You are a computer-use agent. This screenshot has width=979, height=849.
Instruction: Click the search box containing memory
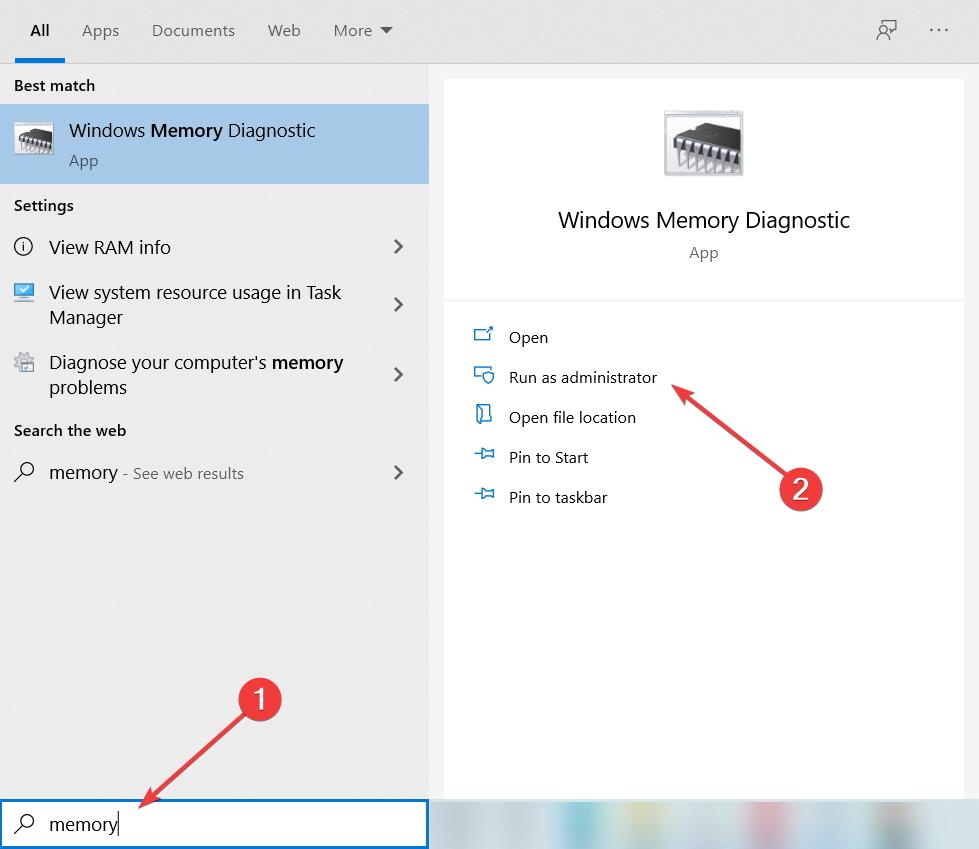coord(214,824)
